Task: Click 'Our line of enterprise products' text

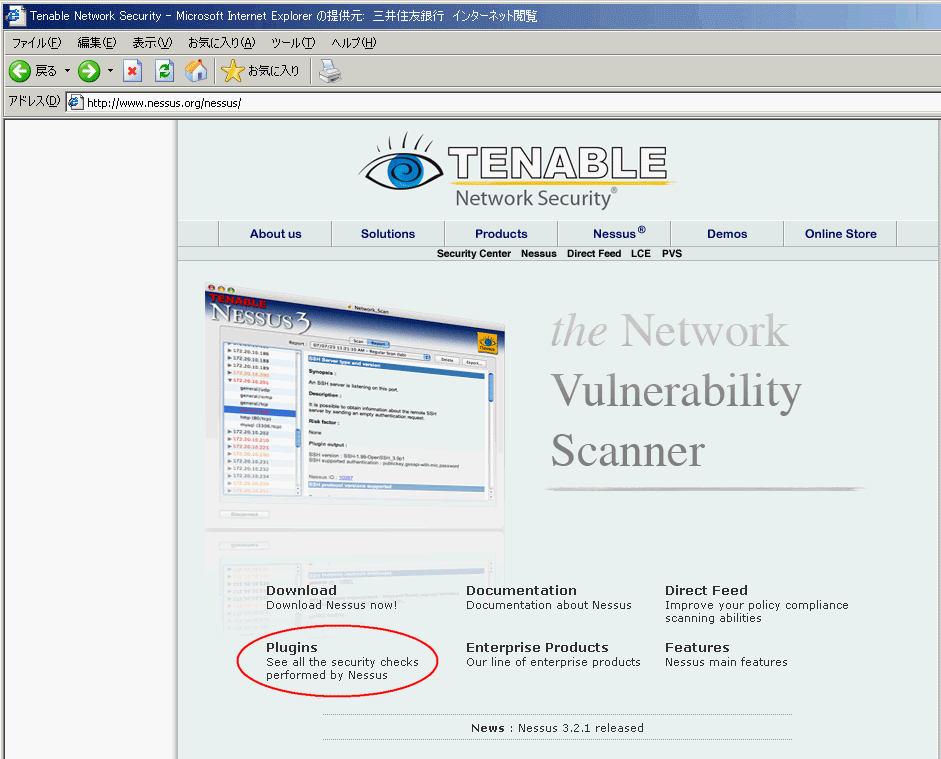Action: click(553, 662)
